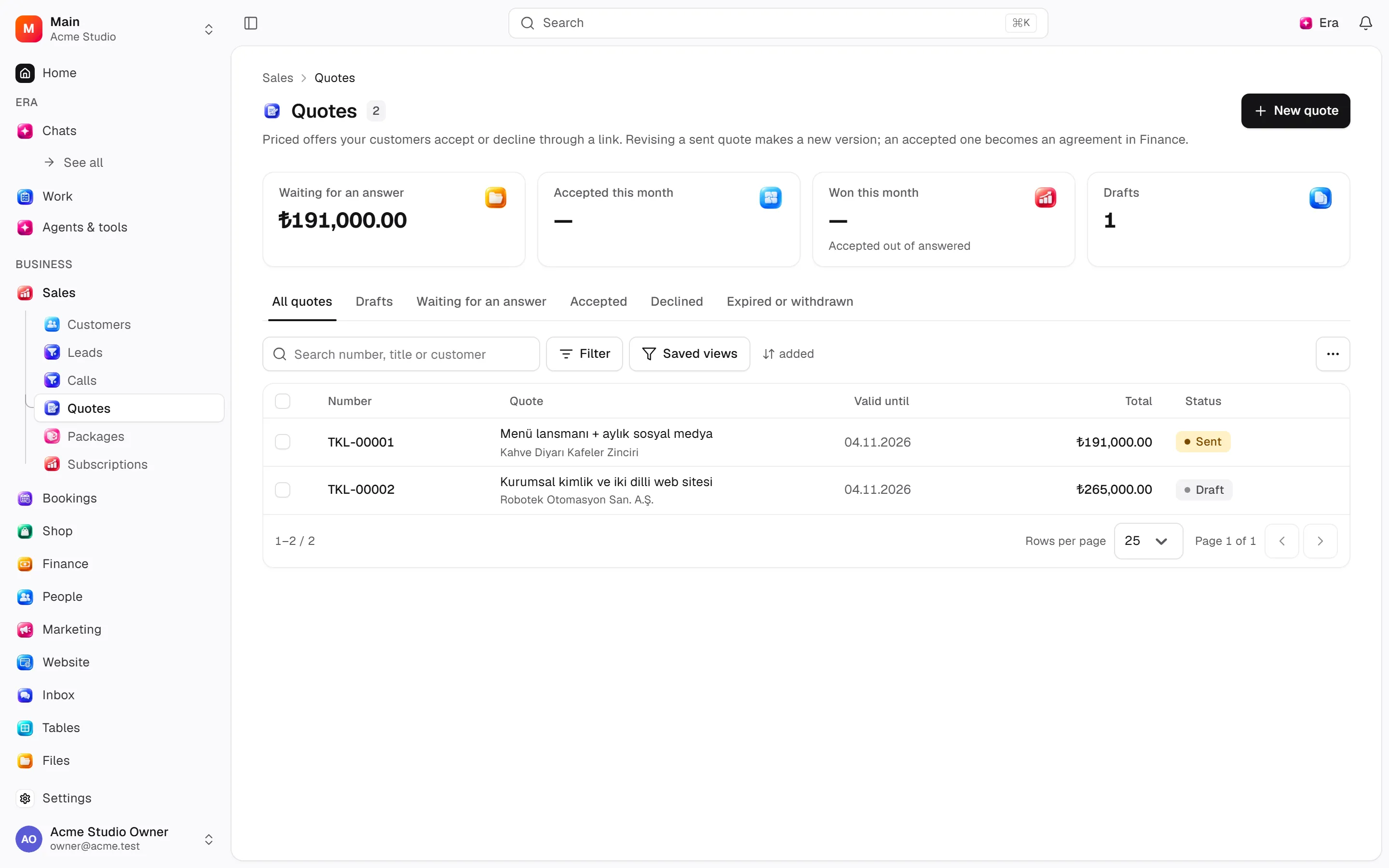Switch to Accepted tab
The width and height of the screenshot is (1389, 868).
tap(598, 301)
